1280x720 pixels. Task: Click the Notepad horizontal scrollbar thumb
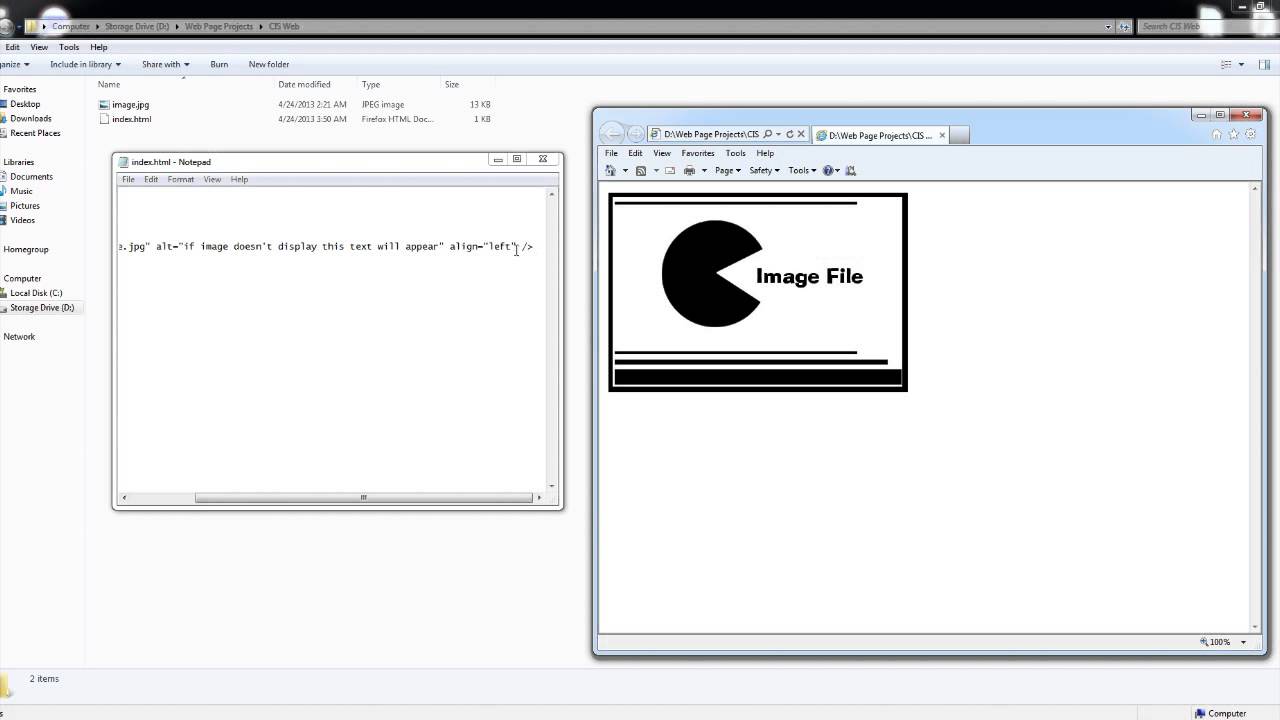364,497
